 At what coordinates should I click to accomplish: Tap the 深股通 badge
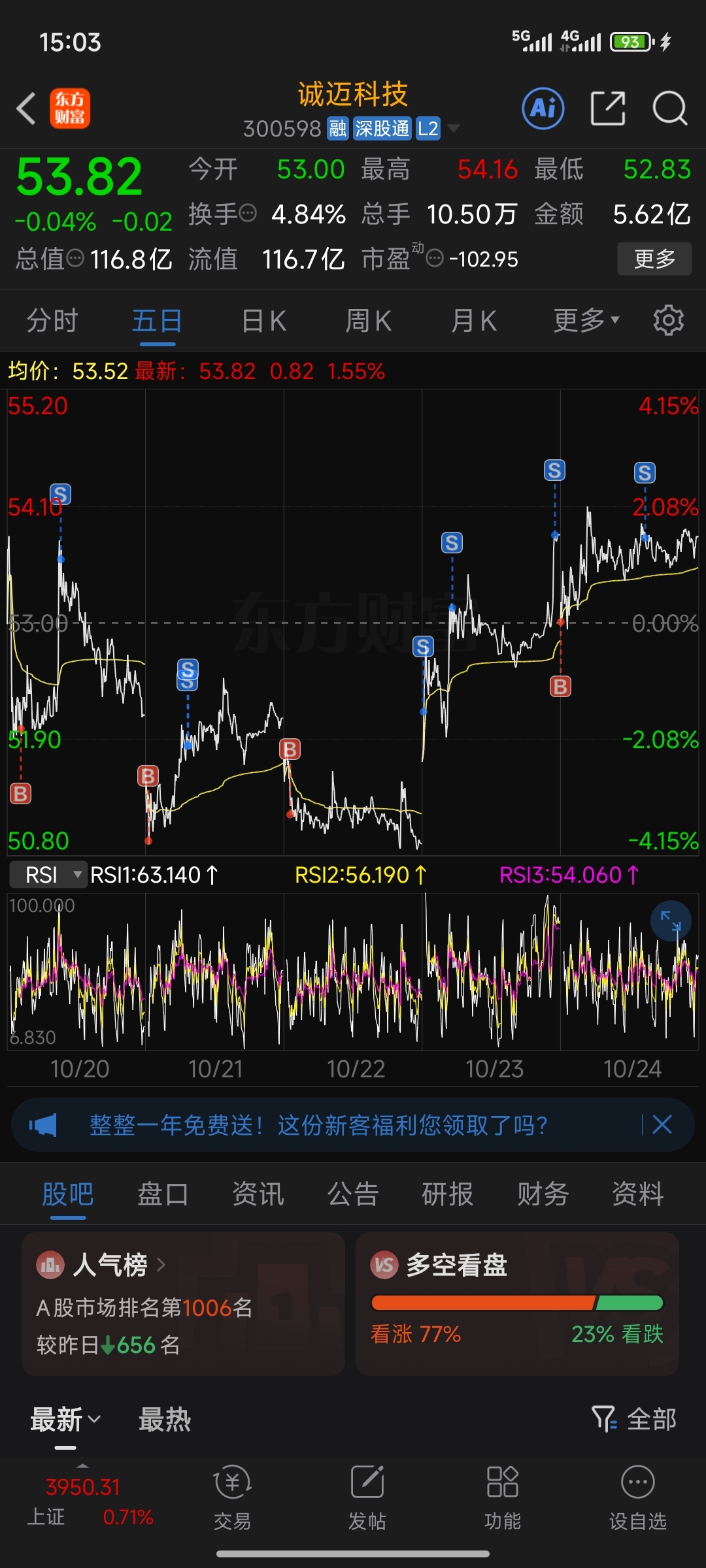(382, 129)
